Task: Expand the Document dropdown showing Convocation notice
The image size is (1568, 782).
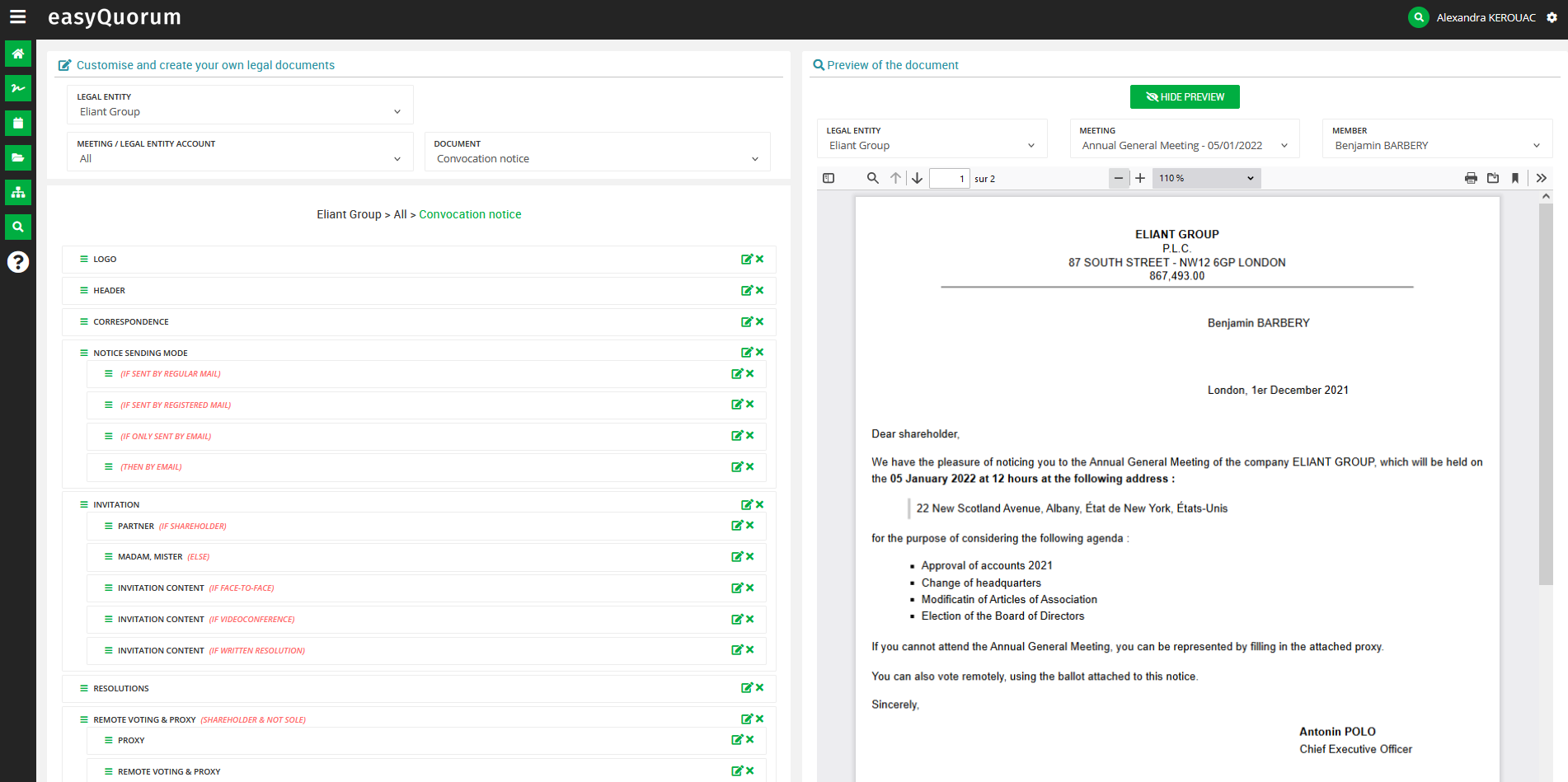Action: 597,158
